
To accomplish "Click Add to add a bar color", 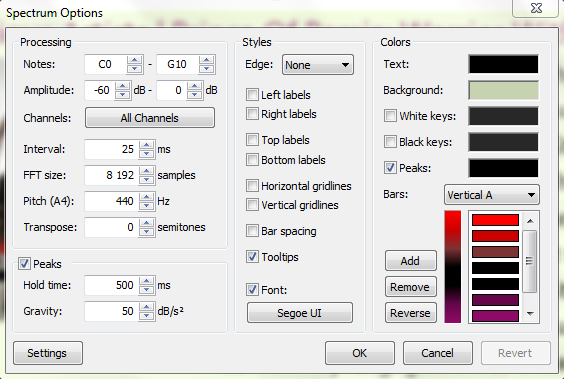I will (x=410, y=261).
